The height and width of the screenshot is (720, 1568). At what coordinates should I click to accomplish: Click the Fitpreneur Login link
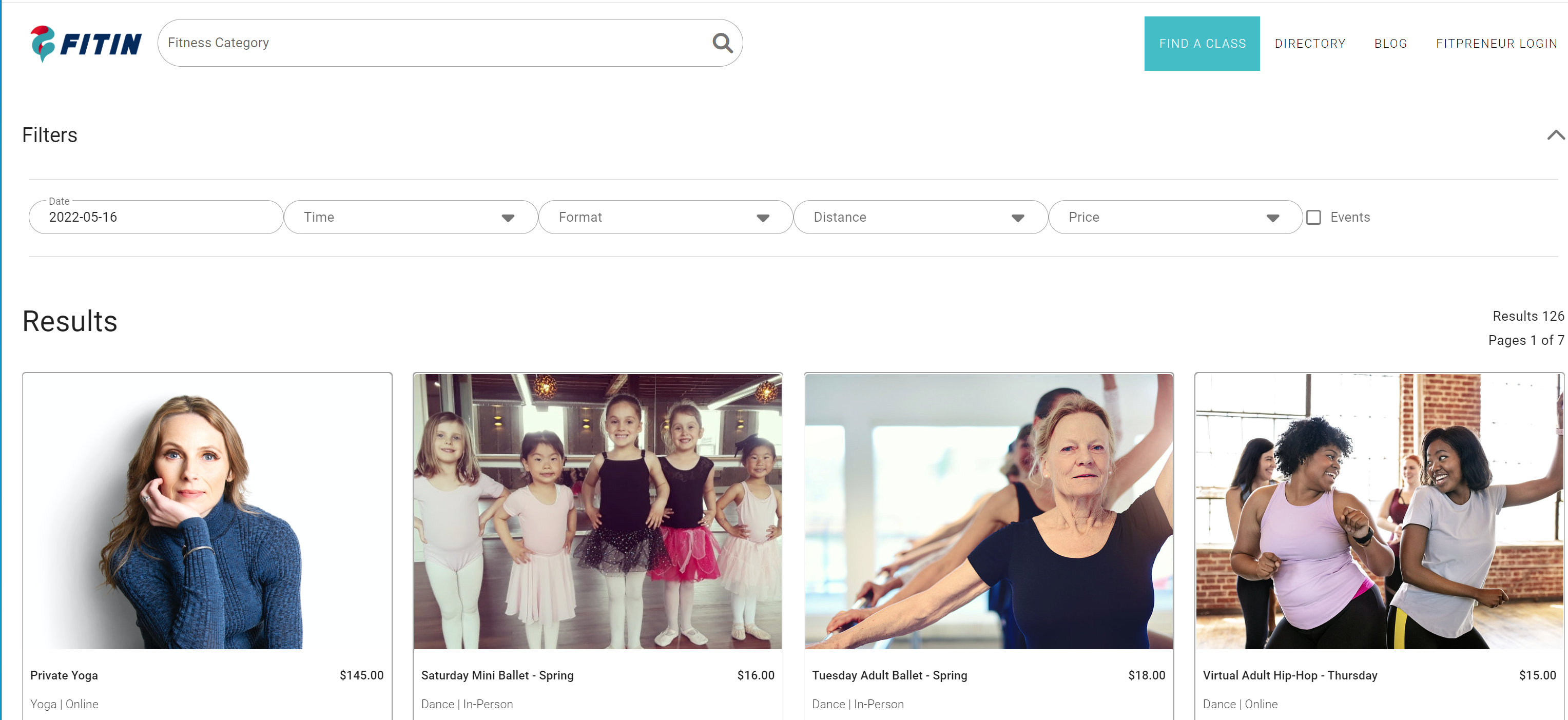point(1496,44)
